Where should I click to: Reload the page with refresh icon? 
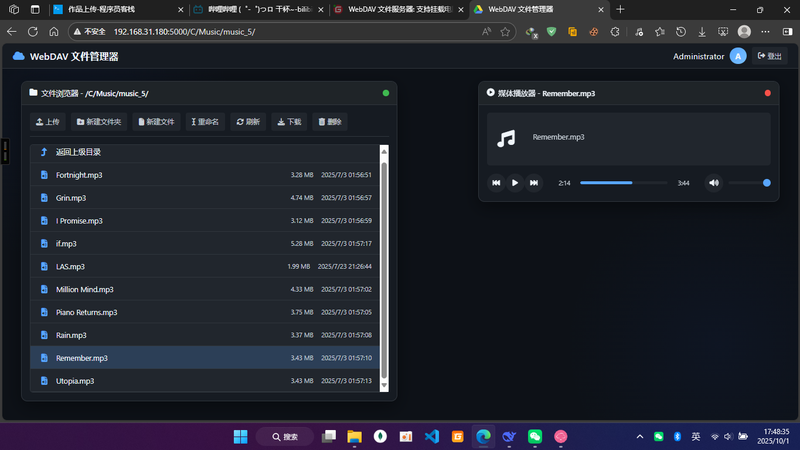(33, 32)
